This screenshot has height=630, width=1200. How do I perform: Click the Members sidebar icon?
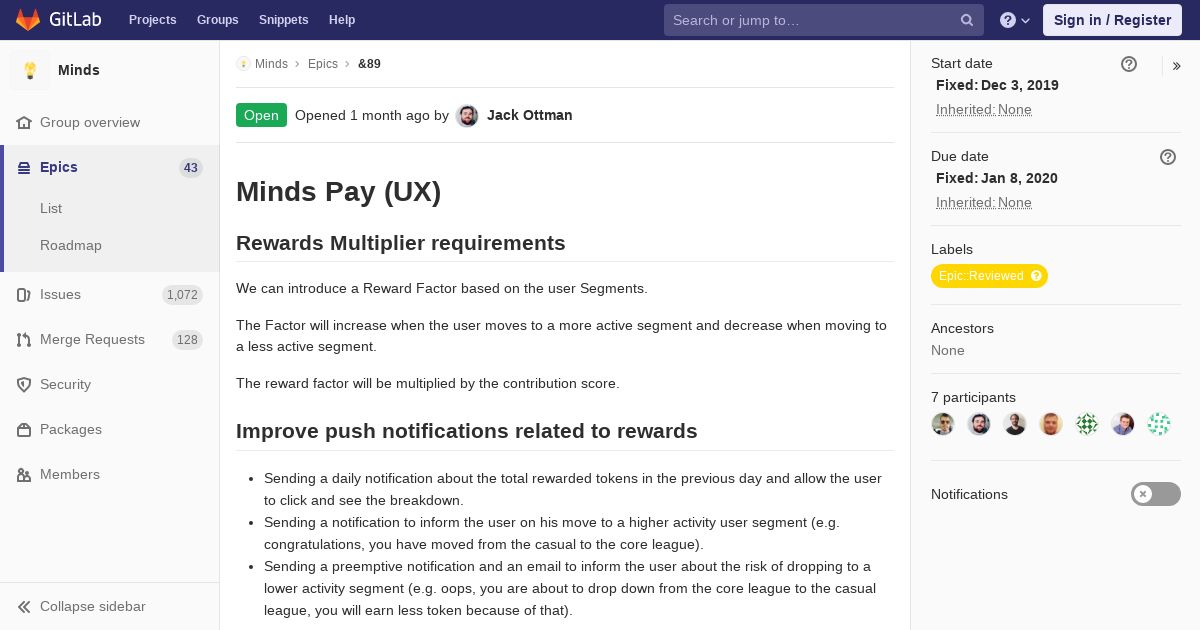click(x=24, y=475)
